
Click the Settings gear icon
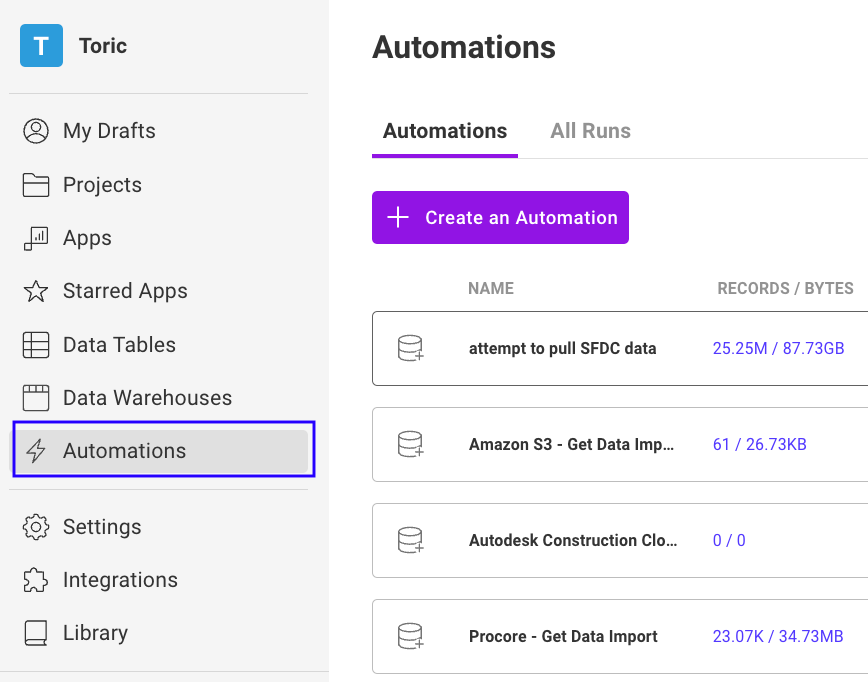click(x=36, y=527)
